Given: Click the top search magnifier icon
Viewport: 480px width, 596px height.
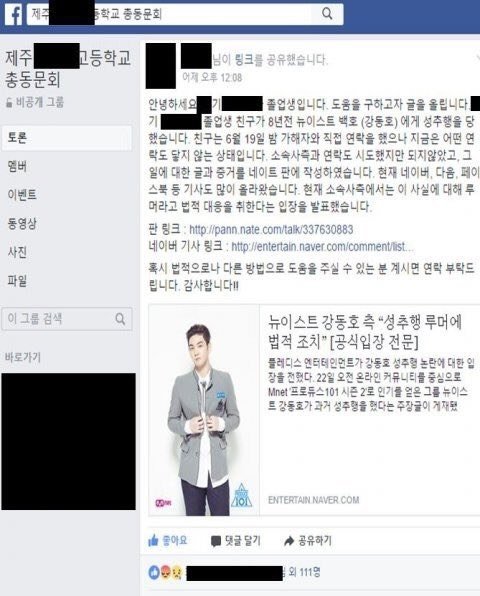Looking at the screenshot, I should click(327, 14).
